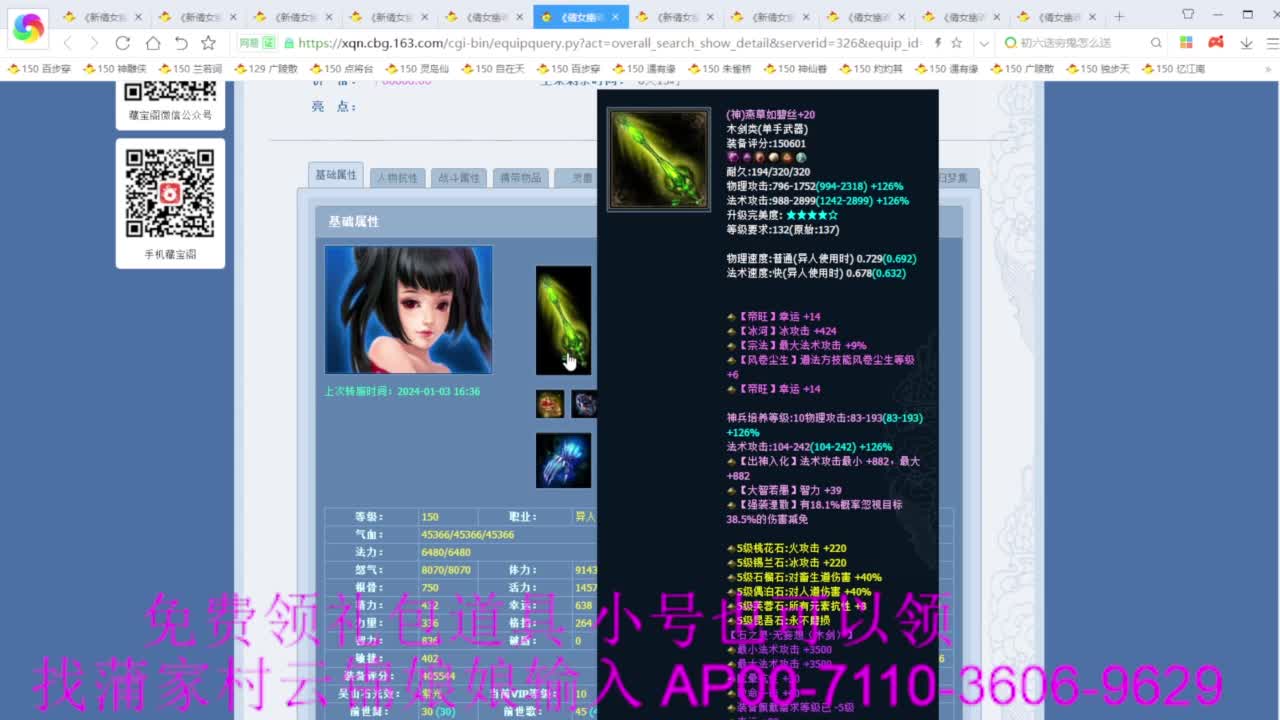This screenshot has height=720, width=1280.
Task: Click the lock icon in the address bar
Action: 290,44
